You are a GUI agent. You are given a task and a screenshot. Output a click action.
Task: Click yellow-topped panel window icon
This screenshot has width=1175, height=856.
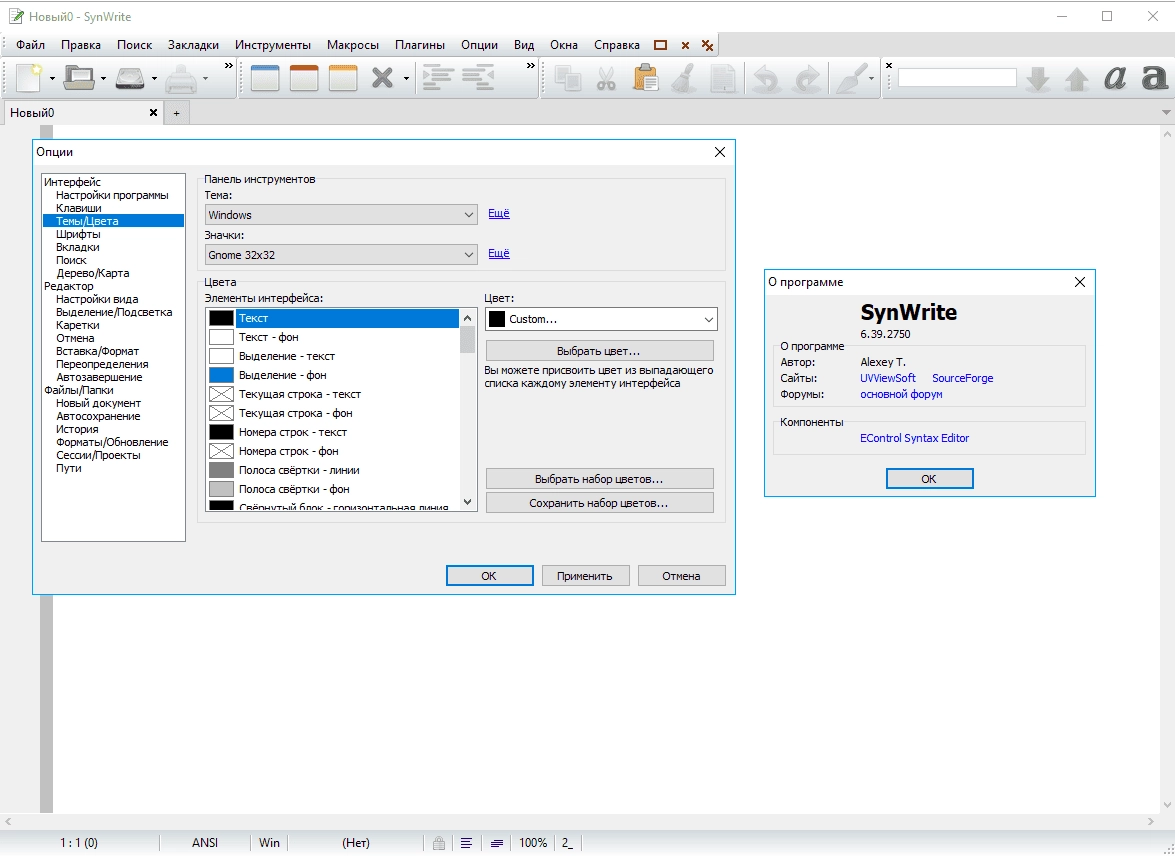[343, 78]
